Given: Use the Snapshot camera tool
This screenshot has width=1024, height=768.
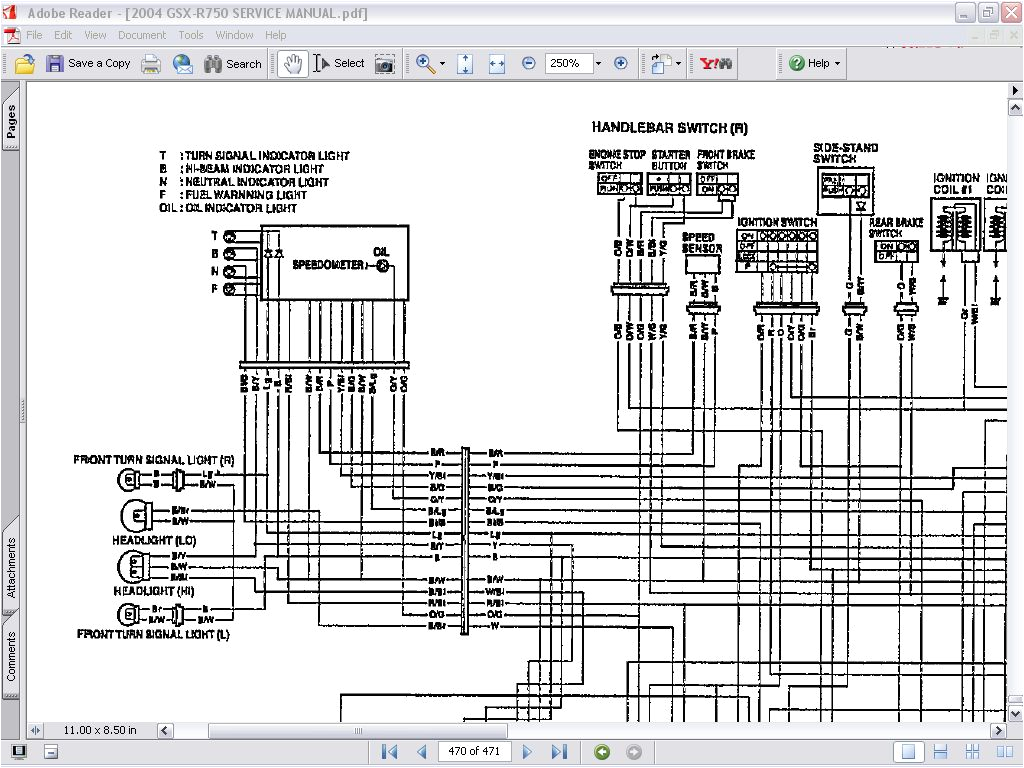Looking at the screenshot, I should pos(383,63).
